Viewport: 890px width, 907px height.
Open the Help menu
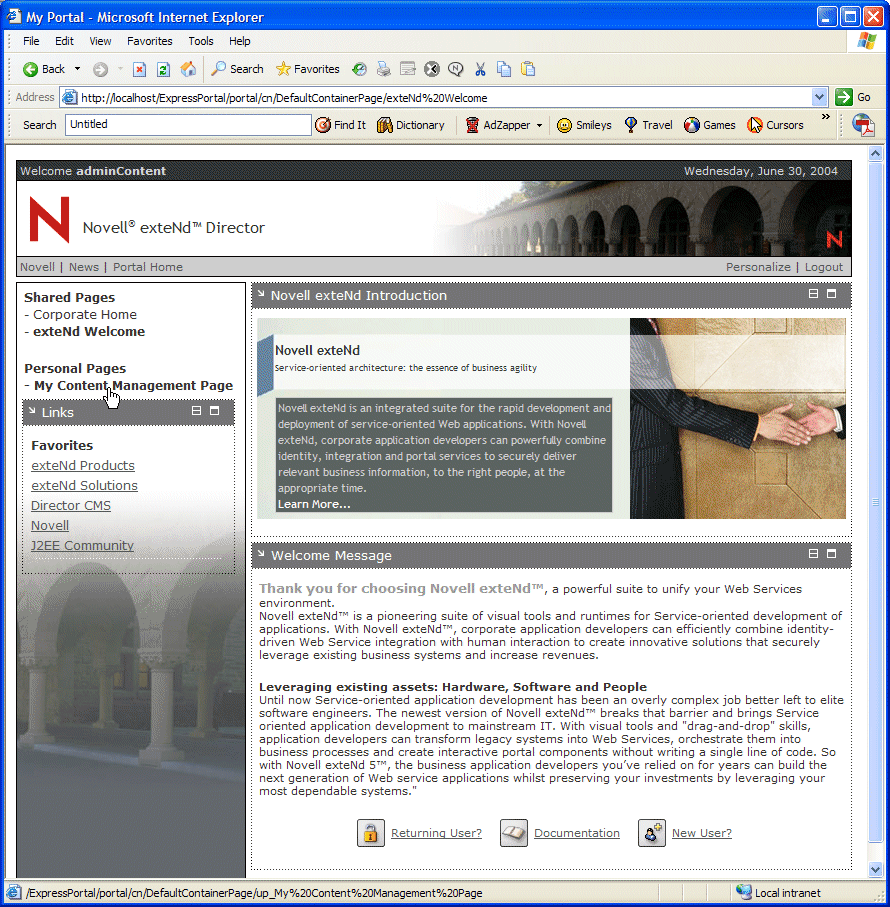click(x=239, y=41)
